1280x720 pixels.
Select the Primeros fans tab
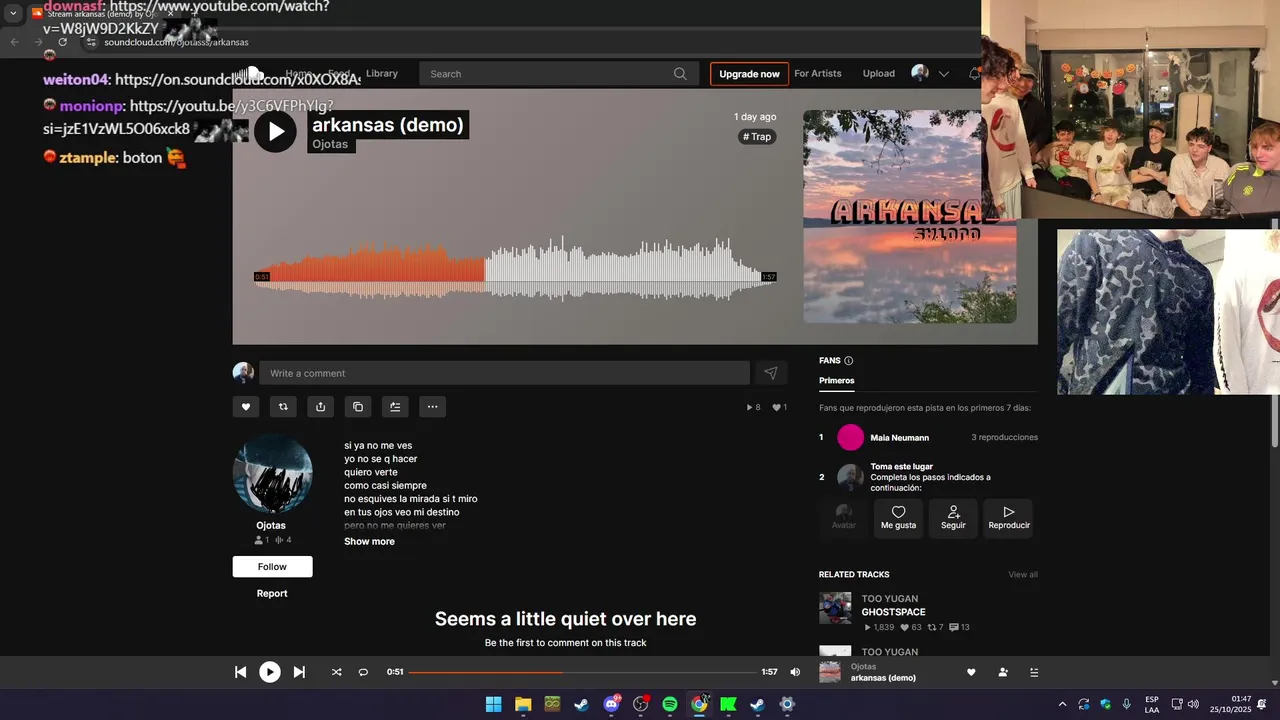[x=837, y=381]
